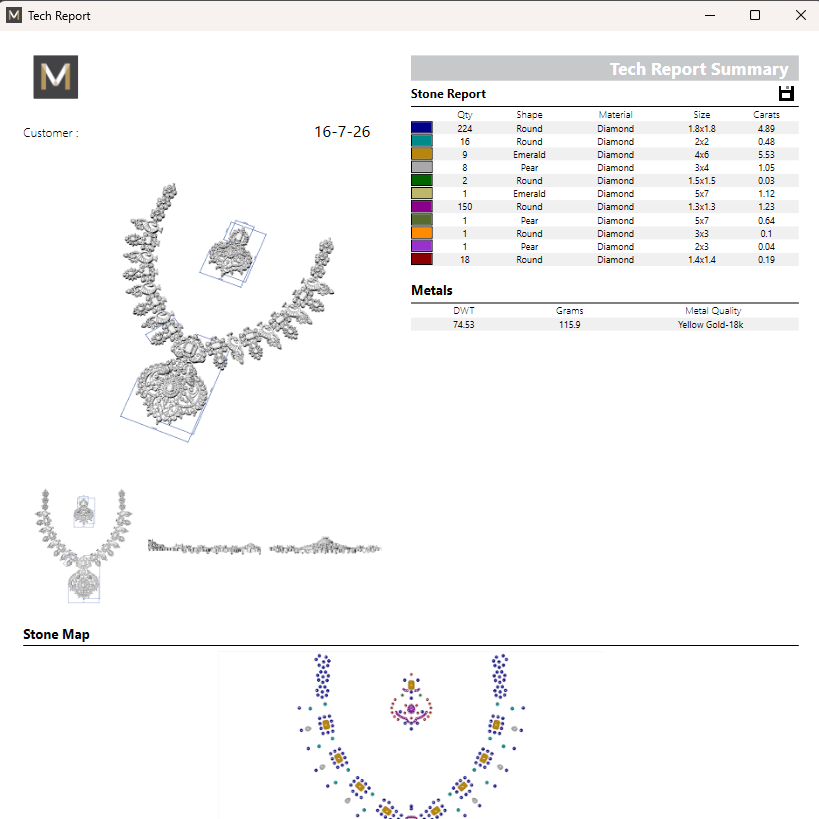Select the gray swatch for the 3x4 Pear stones
Screen dimensions: 819x819
[422, 167]
